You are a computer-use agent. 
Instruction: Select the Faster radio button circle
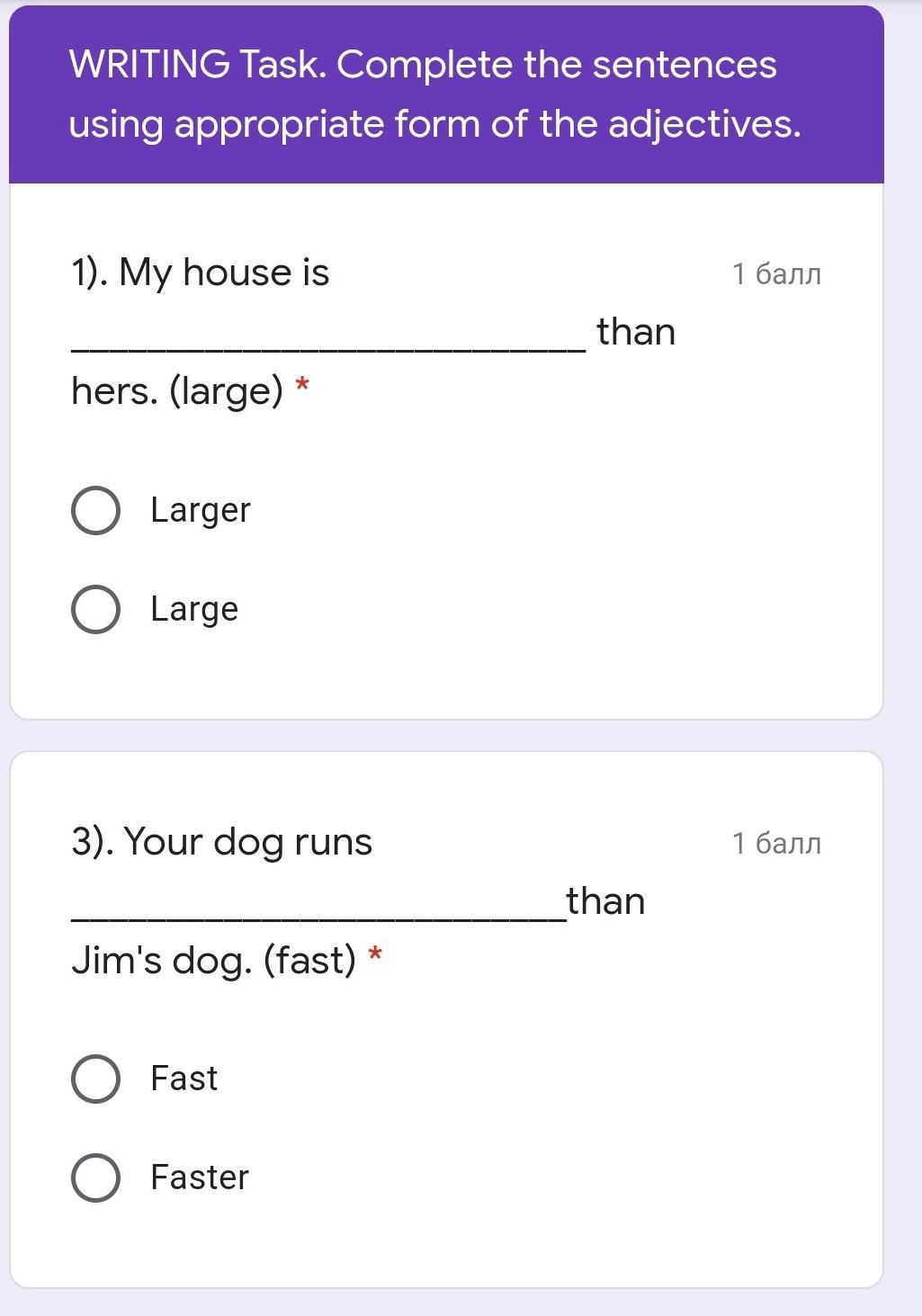(95, 1178)
